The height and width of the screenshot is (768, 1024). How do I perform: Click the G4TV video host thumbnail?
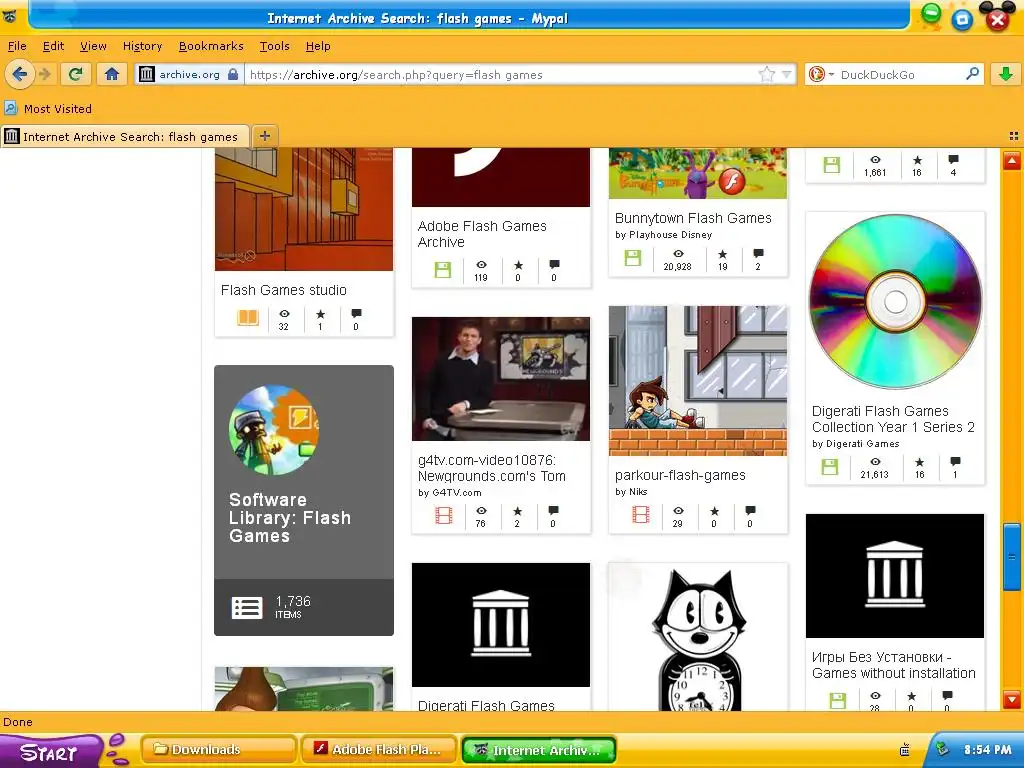501,379
